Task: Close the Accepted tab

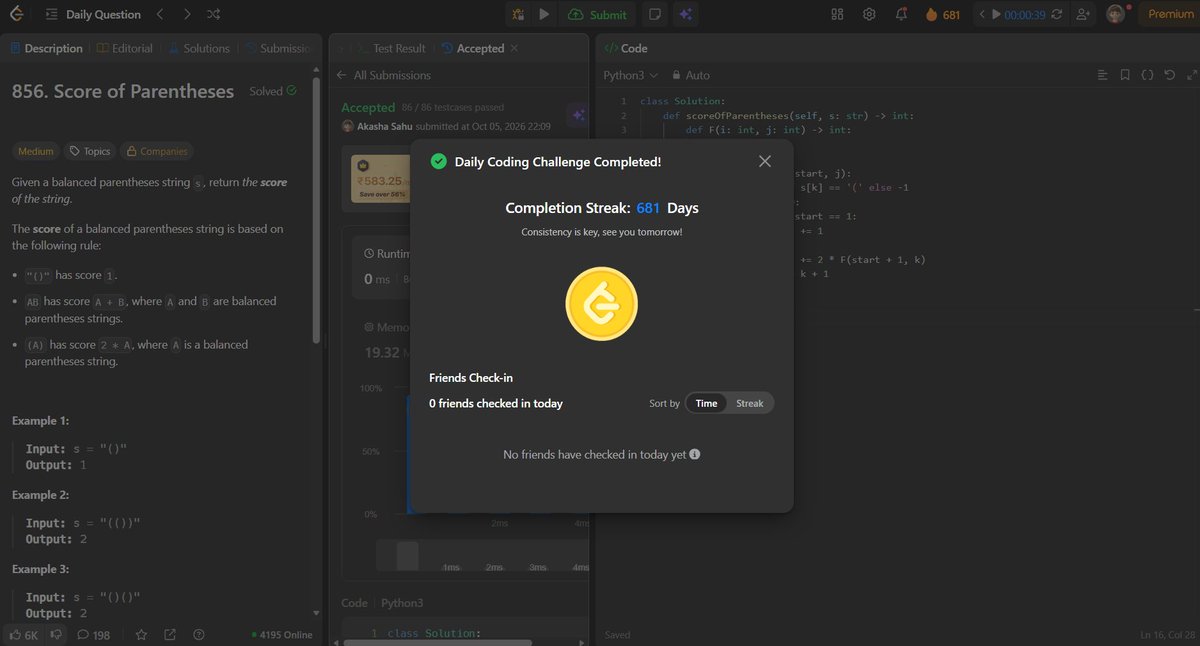Action: tap(514, 48)
